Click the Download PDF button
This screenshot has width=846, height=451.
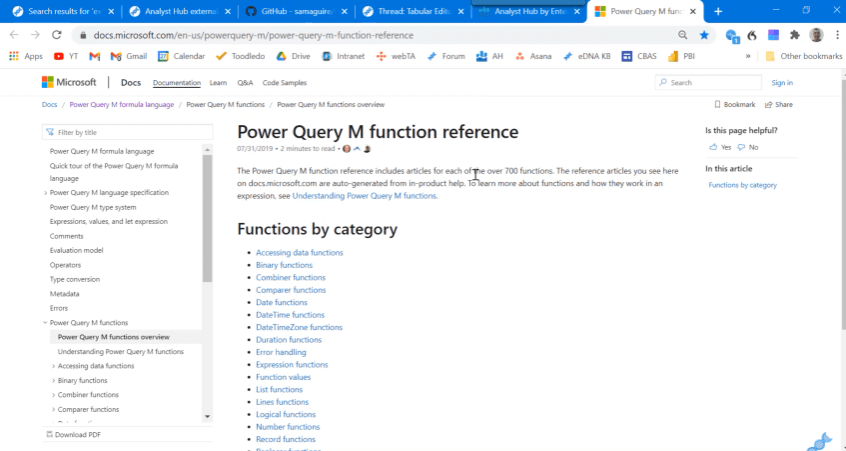73,435
